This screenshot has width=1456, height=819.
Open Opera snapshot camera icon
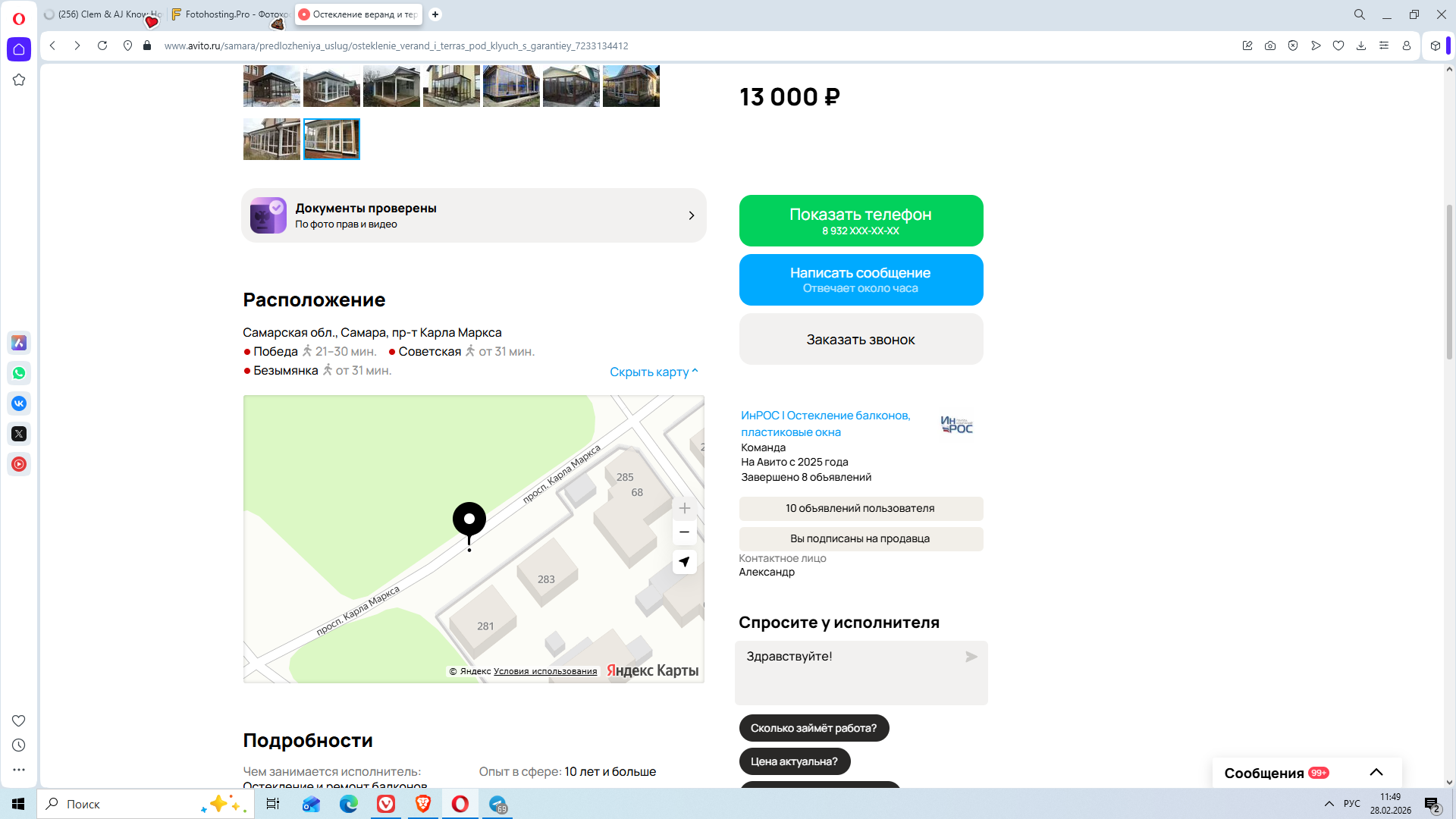1270,45
